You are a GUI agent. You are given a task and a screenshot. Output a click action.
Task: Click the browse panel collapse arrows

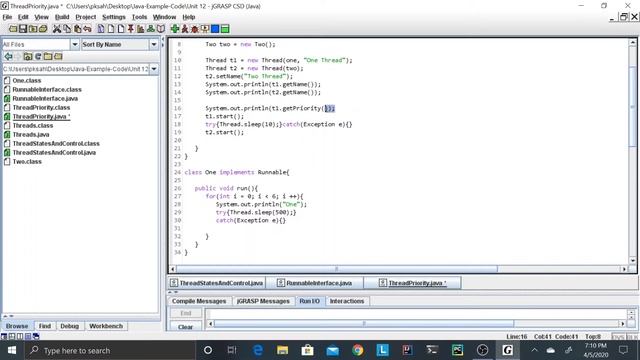tap(163, 41)
